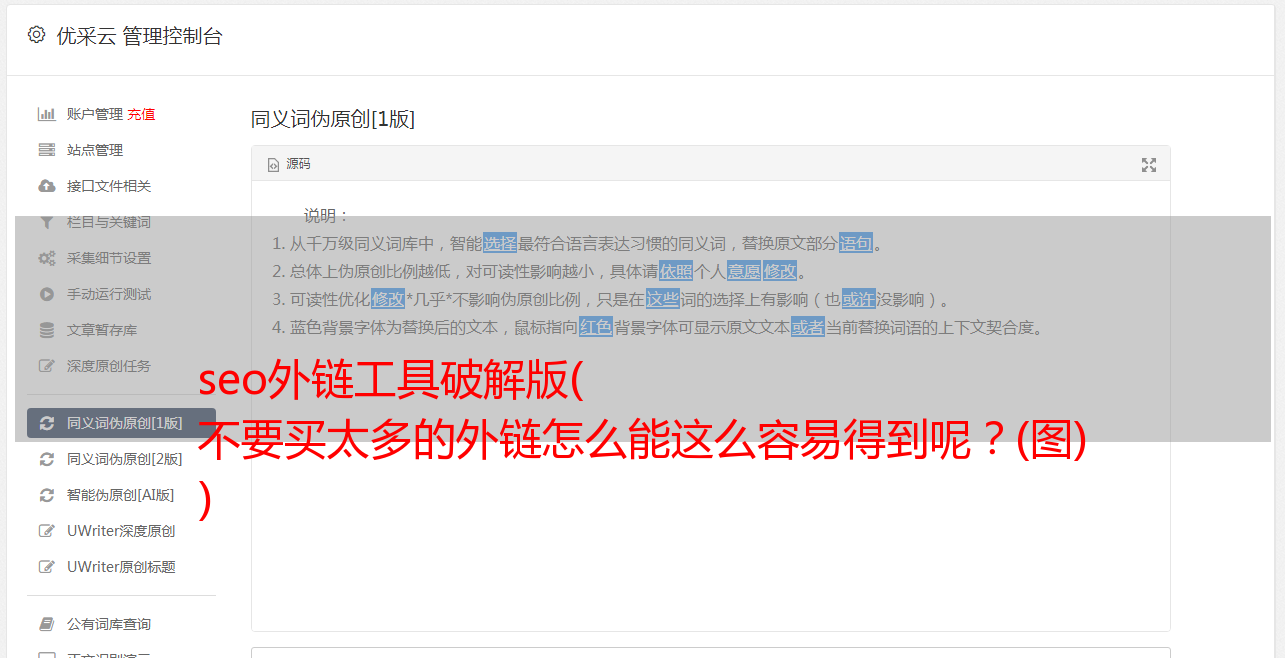Open 文章暂存库 database icon

46,330
